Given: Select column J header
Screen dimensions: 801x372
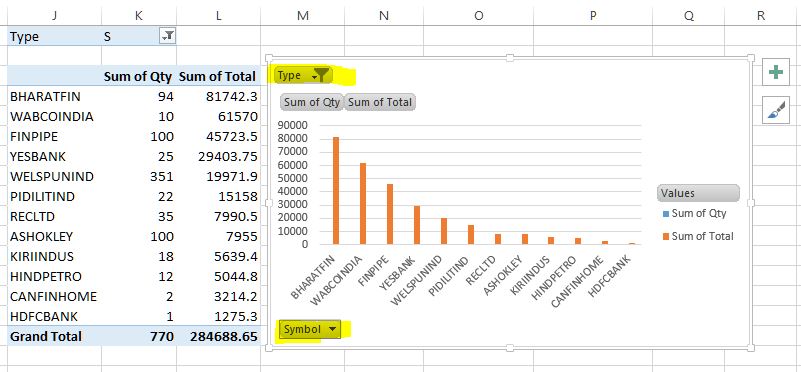Looking at the screenshot, I should pos(55,15).
